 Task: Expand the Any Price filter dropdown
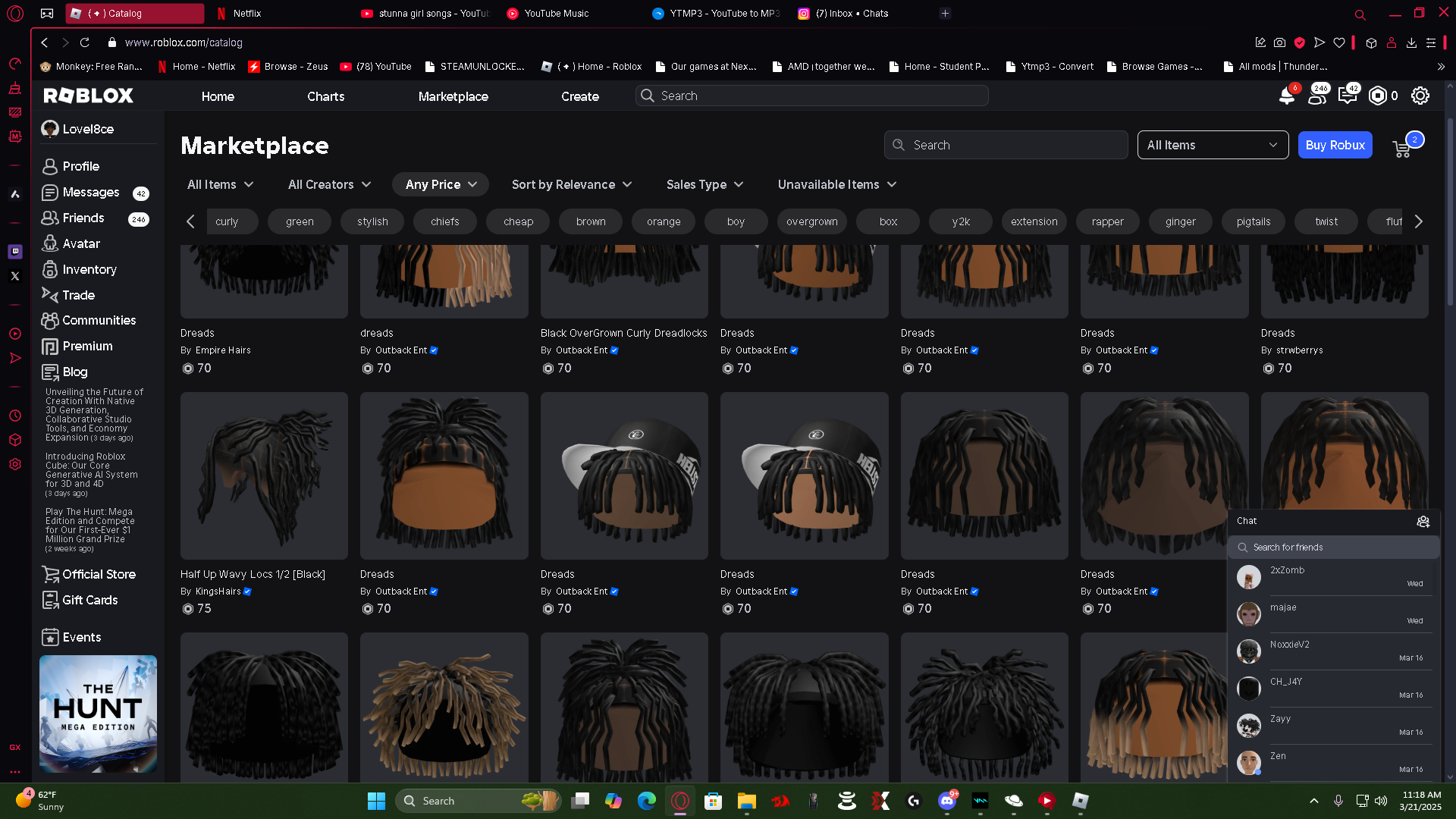441,184
